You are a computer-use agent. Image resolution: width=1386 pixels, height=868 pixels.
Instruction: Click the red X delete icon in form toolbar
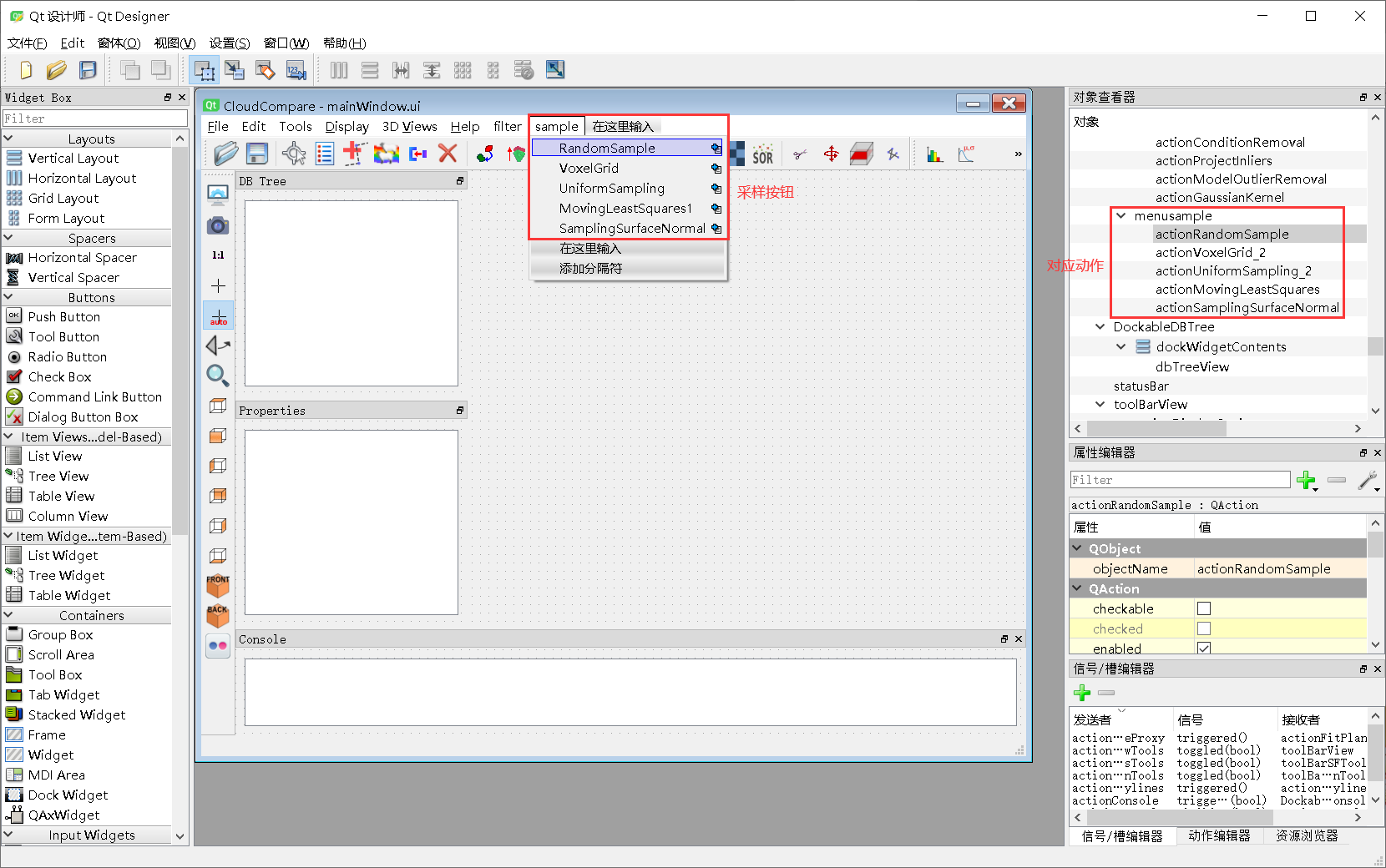448,154
